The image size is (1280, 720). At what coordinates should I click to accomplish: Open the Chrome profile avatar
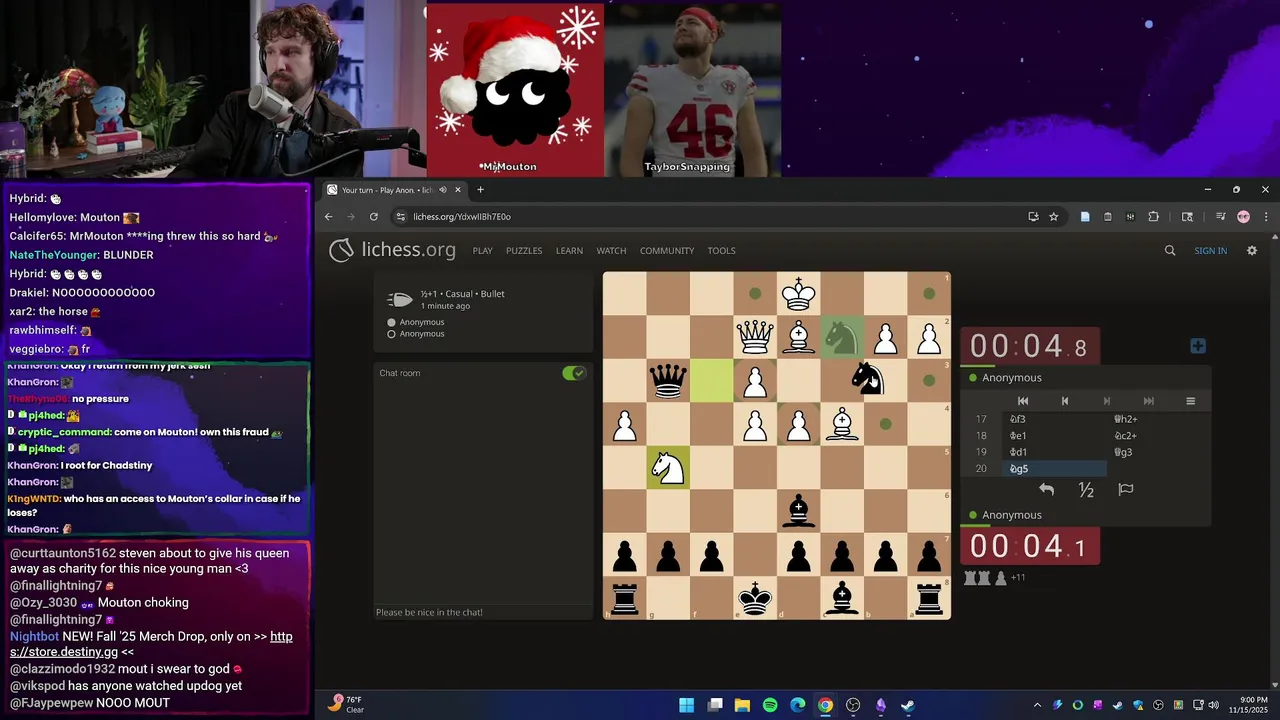tap(1243, 217)
